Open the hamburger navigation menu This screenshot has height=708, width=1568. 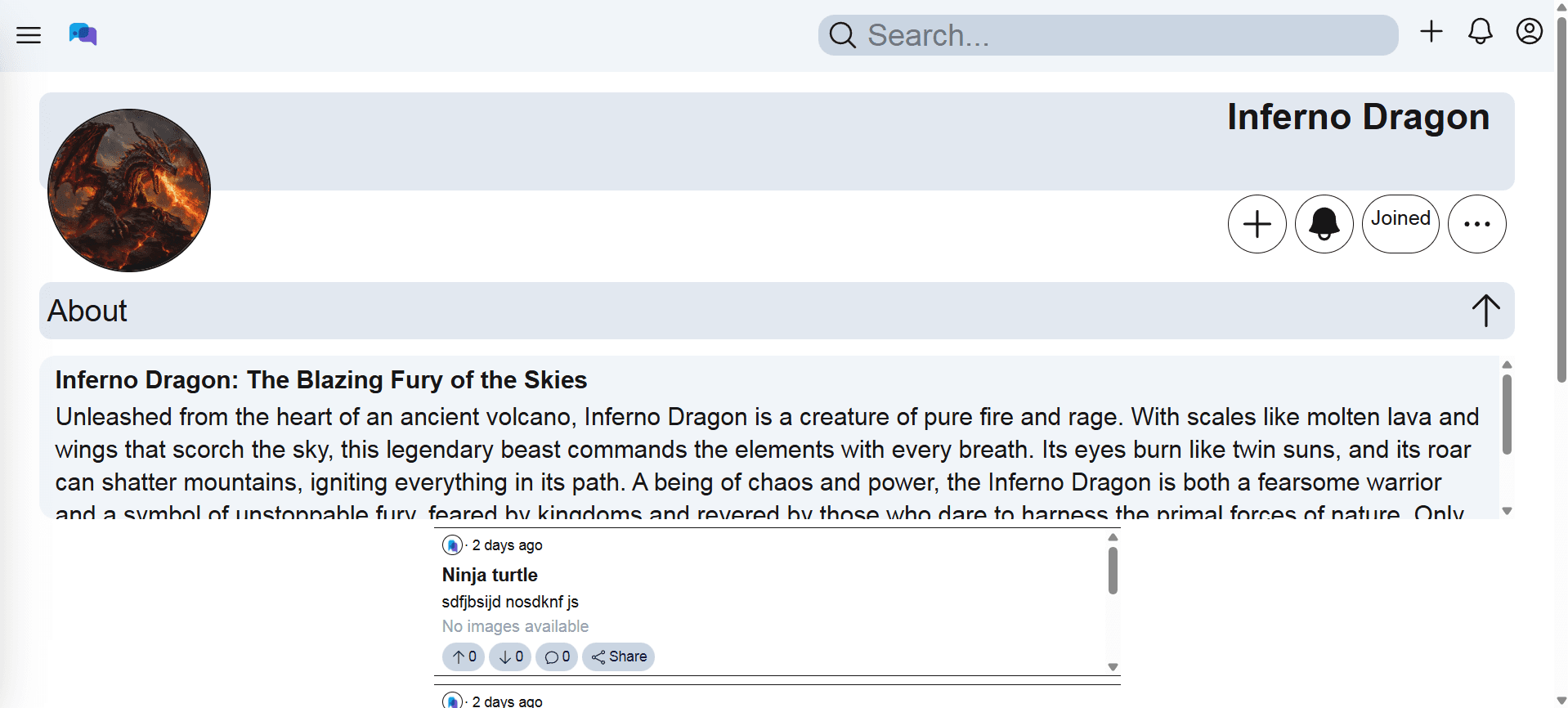point(29,34)
